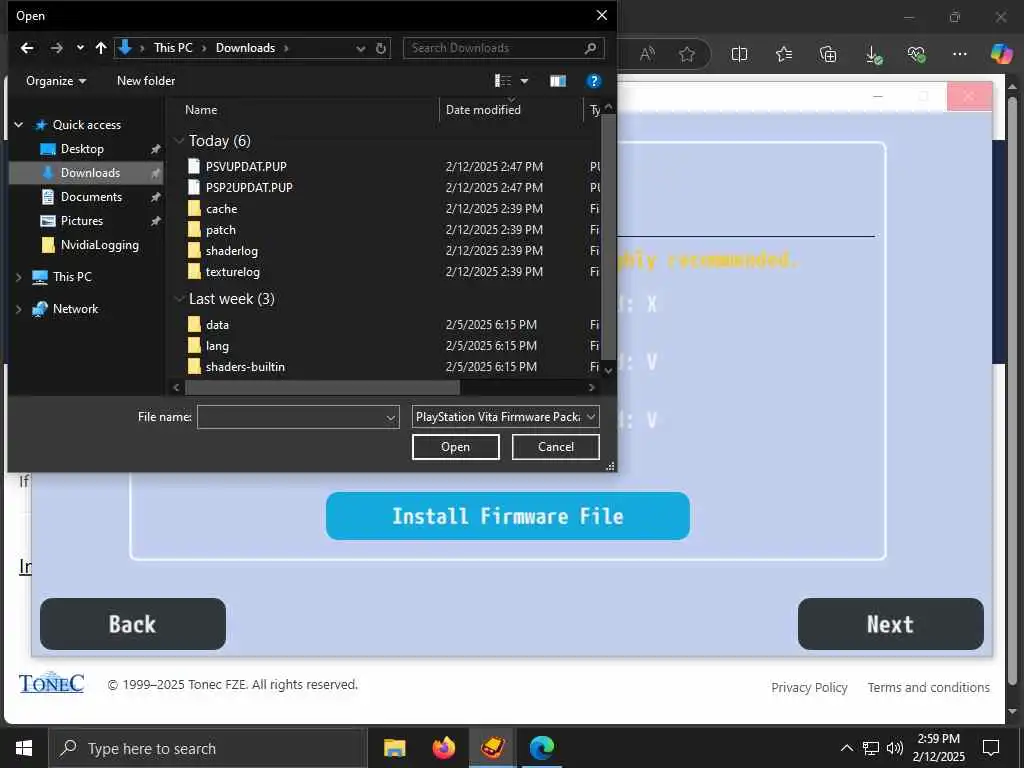Expand This PC tree node
1024x768 pixels.
tap(18, 278)
